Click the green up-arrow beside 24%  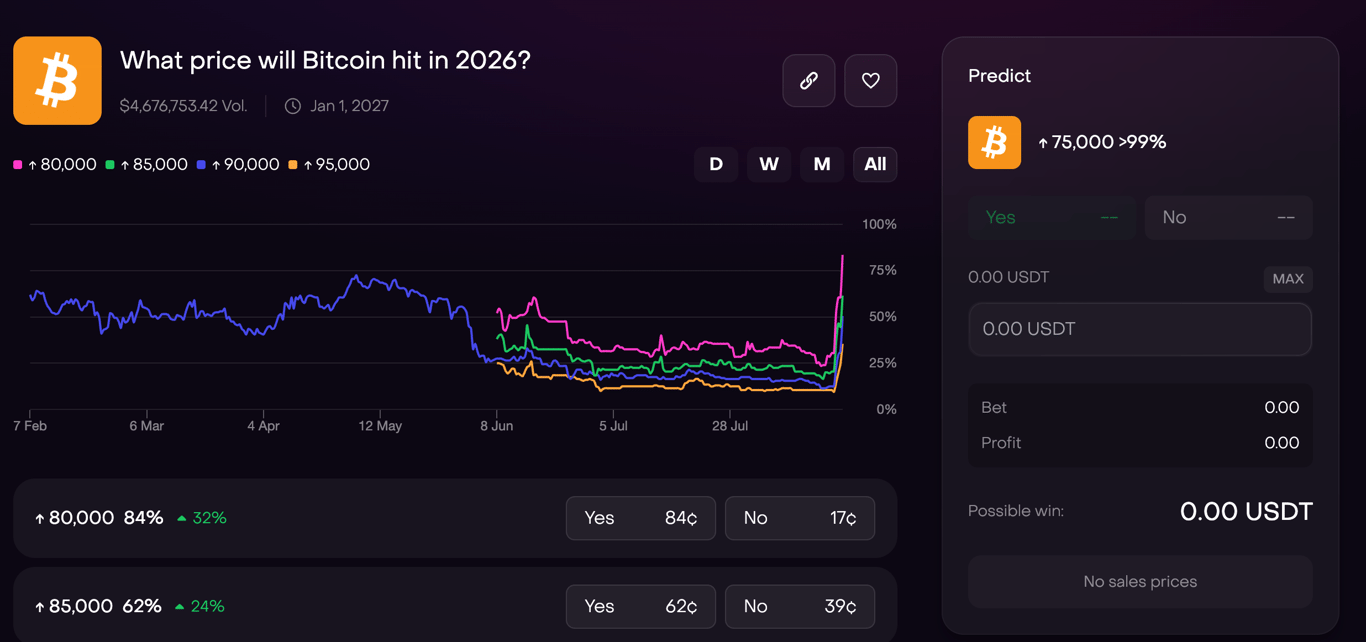coord(179,606)
